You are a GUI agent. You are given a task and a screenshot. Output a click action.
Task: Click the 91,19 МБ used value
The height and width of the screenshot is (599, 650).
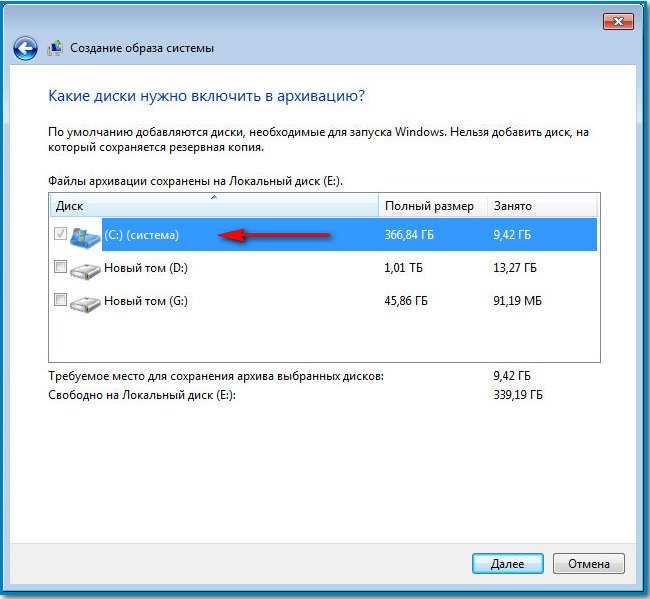[517, 301]
